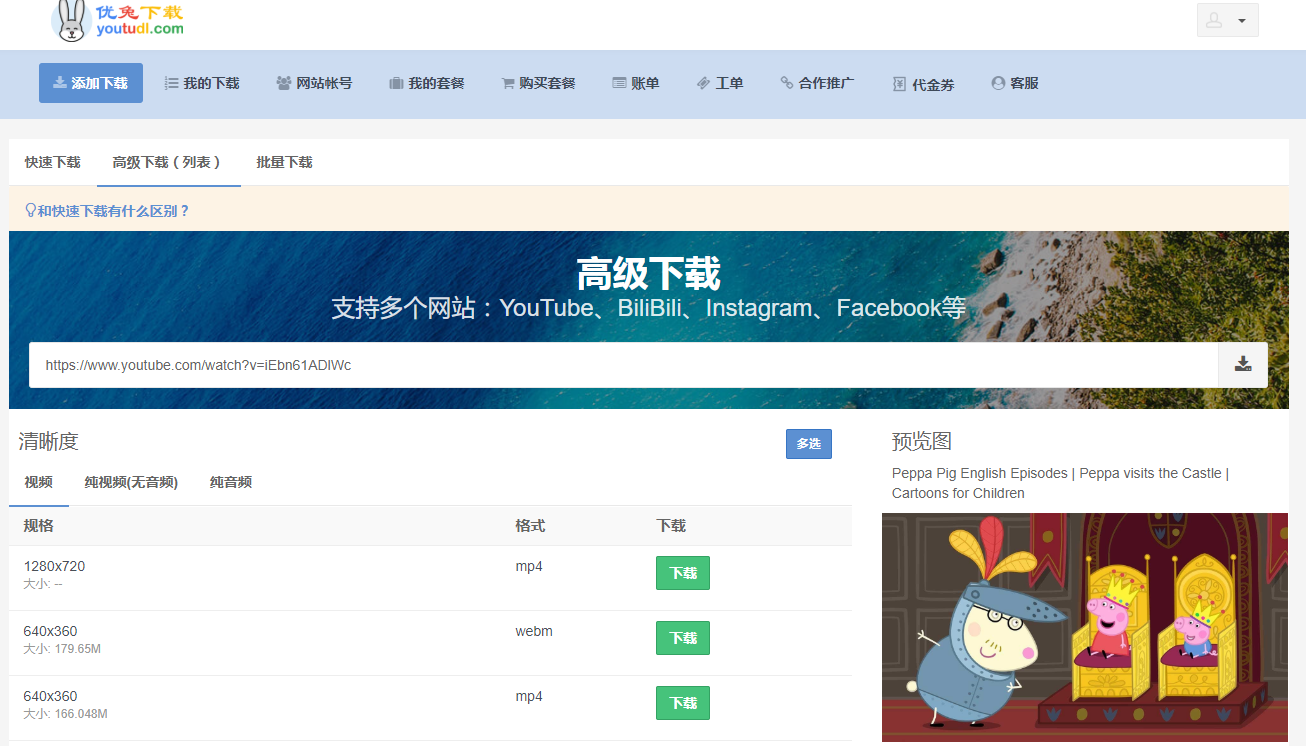This screenshot has width=1306, height=746.
Task: Click the 格式 column header
Action: 531,526
